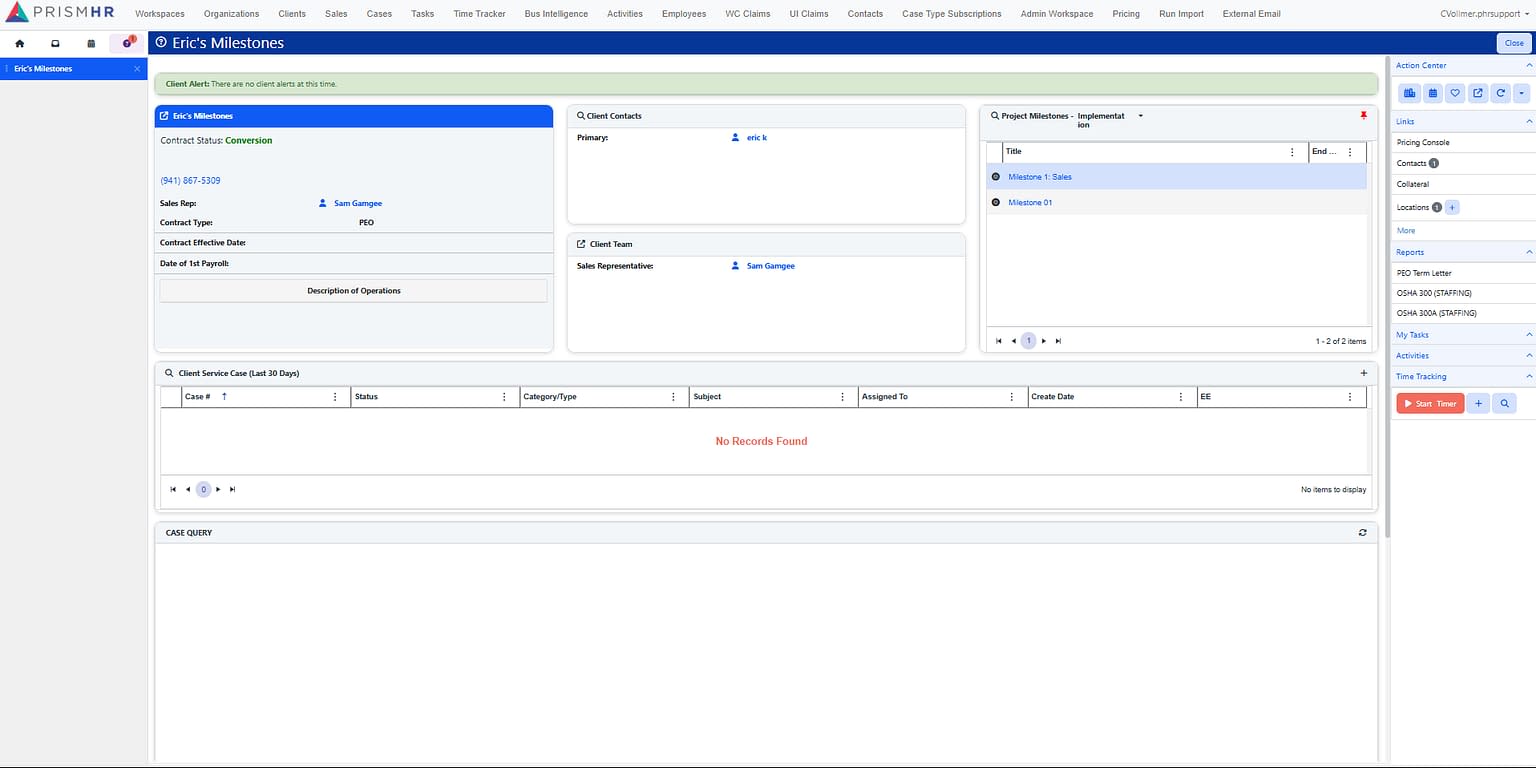Open the Cases menu item
Image resolution: width=1536 pixels, height=768 pixels.
pos(378,13)
